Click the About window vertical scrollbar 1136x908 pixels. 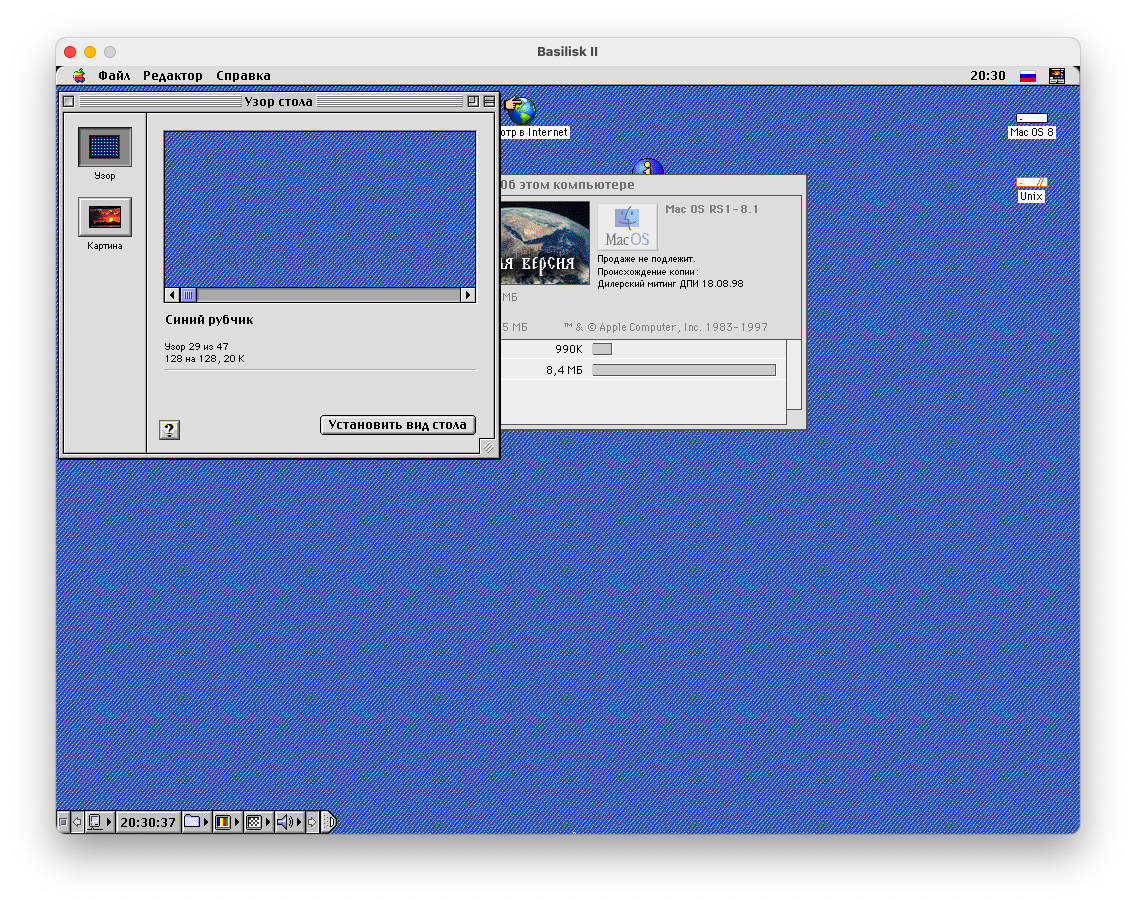(x=794, y=375)
